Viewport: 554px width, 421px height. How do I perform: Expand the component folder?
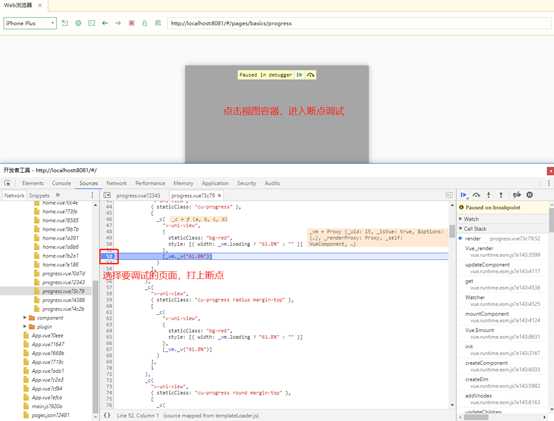coord(25,318)
